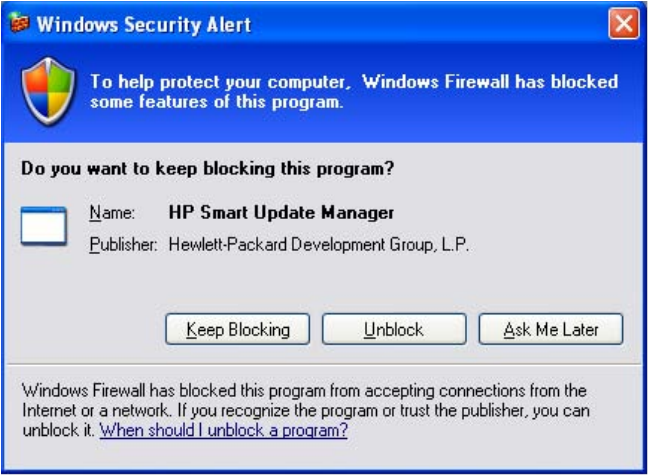Click the security shield icon
The height and width of the screenshot is (476, 649).
click(x=47, y=91)
